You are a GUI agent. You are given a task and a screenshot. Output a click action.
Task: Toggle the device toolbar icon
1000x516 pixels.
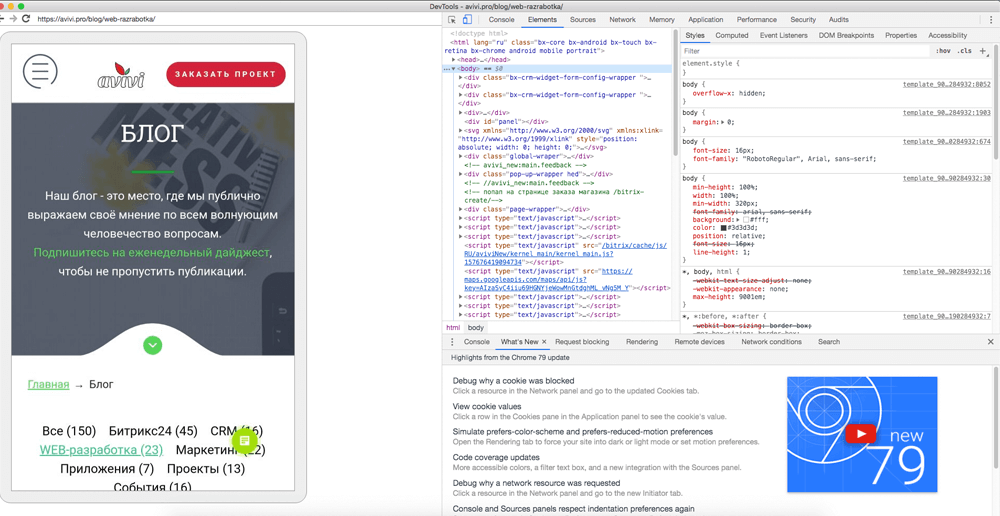tap(467, 20)
